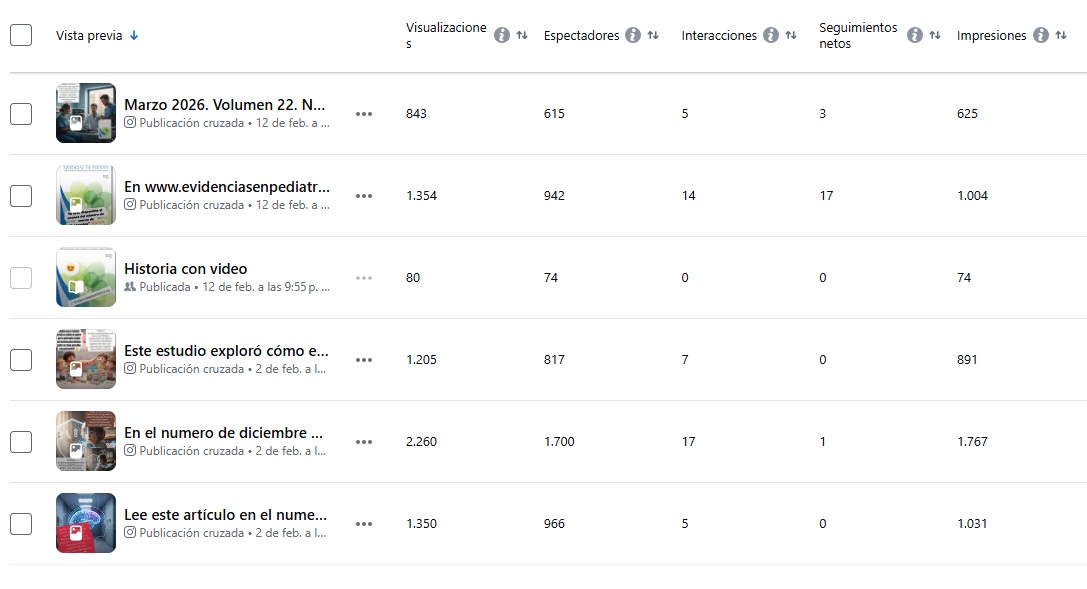Sort by Impresiones using arrows icon
The width and height of the screenshot is (1087, 589).
(x=1061, y=35)
